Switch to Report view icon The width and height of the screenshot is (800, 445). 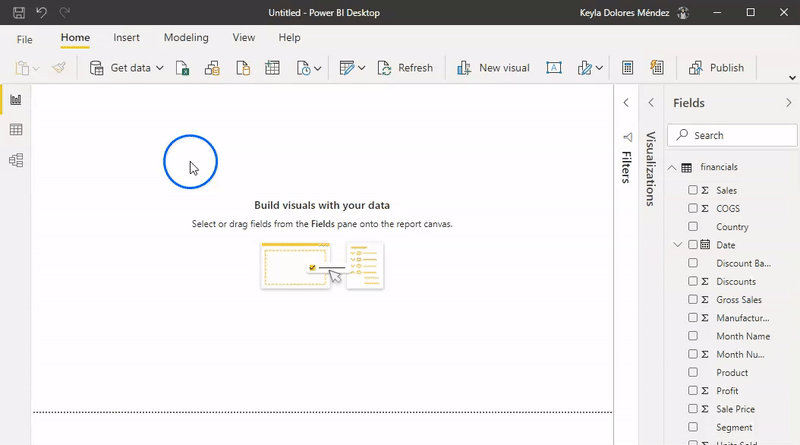pos(16,100)
